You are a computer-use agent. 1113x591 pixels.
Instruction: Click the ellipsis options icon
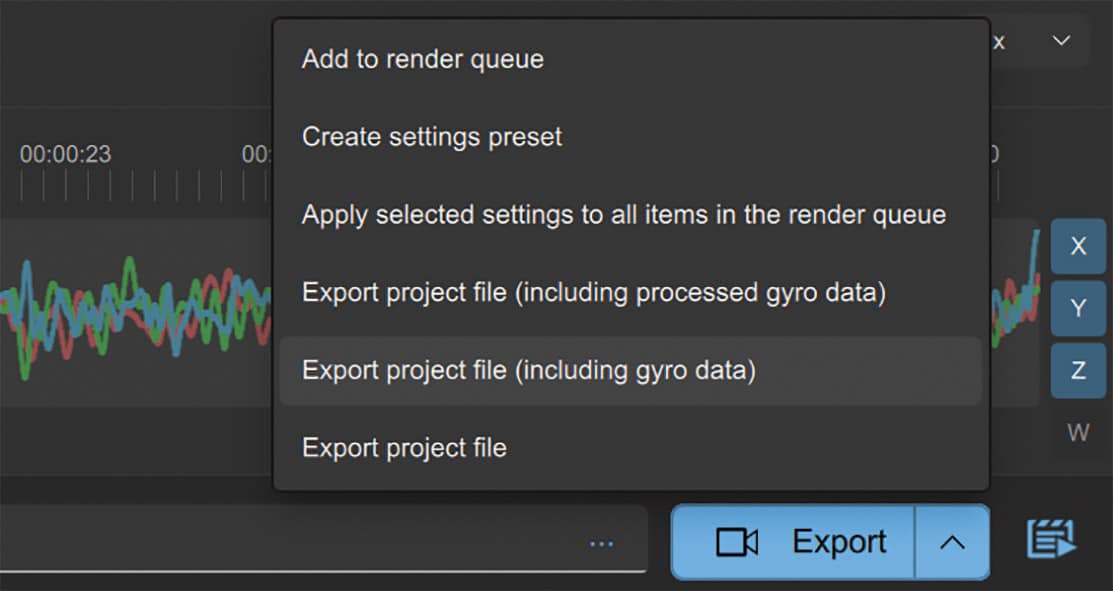coord(601,541)
